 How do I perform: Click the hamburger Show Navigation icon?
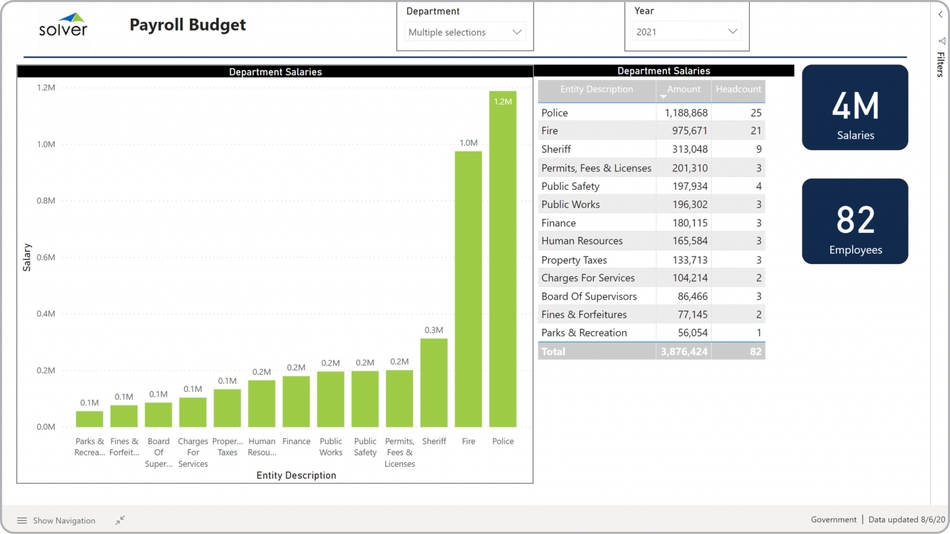(x=22, y=521)
